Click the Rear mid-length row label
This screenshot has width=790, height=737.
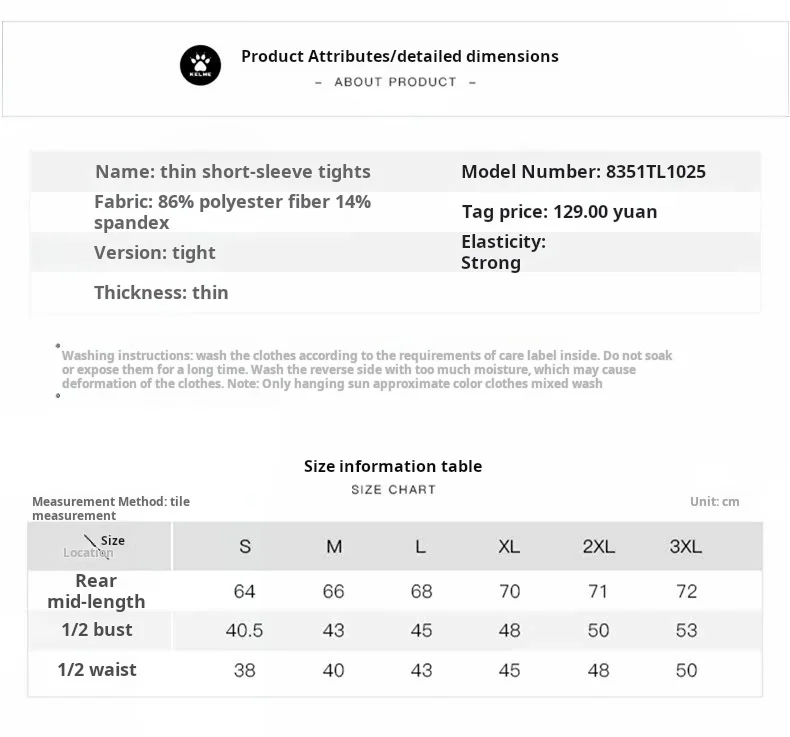(x=96, y=591)
